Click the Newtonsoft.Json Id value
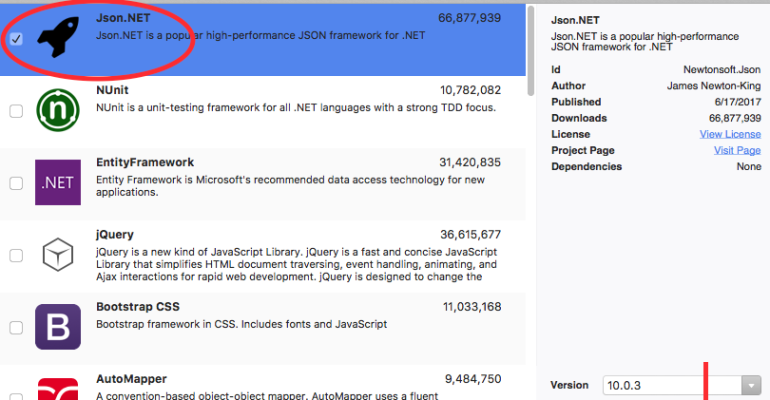This screenshot has height=400, width=770. pos(722,70)
